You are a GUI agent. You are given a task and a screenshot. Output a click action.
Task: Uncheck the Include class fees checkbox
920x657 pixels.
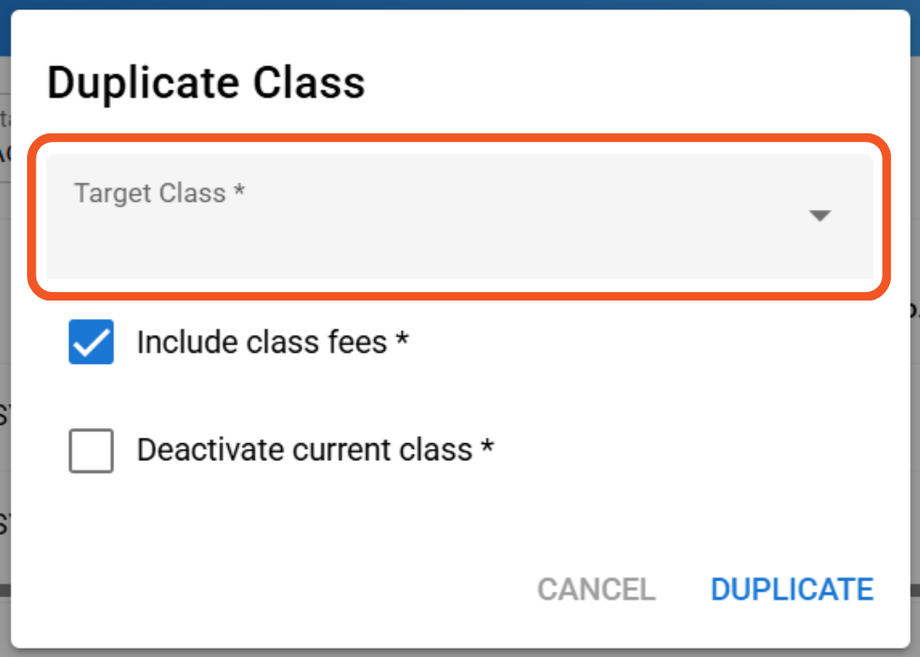[x=91, y=343]
